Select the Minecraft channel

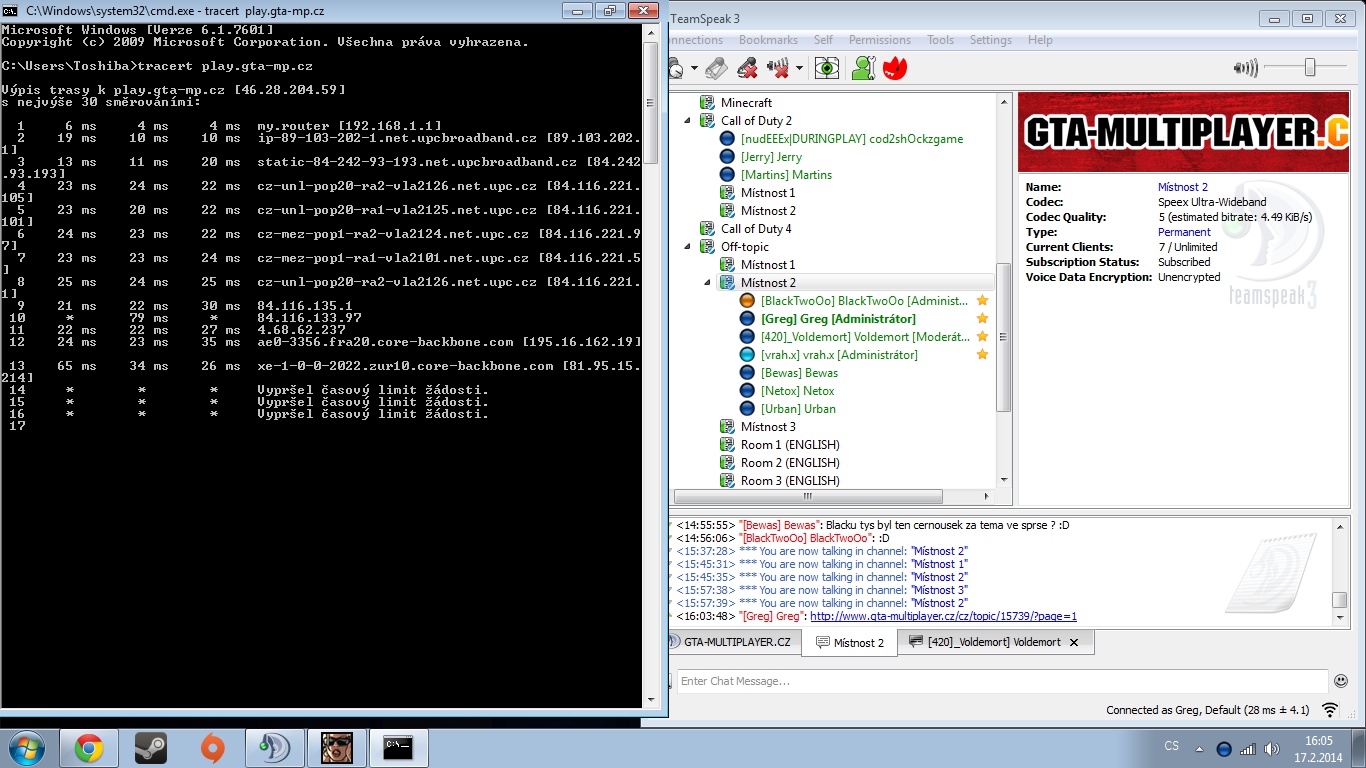[x=746, y=103]
